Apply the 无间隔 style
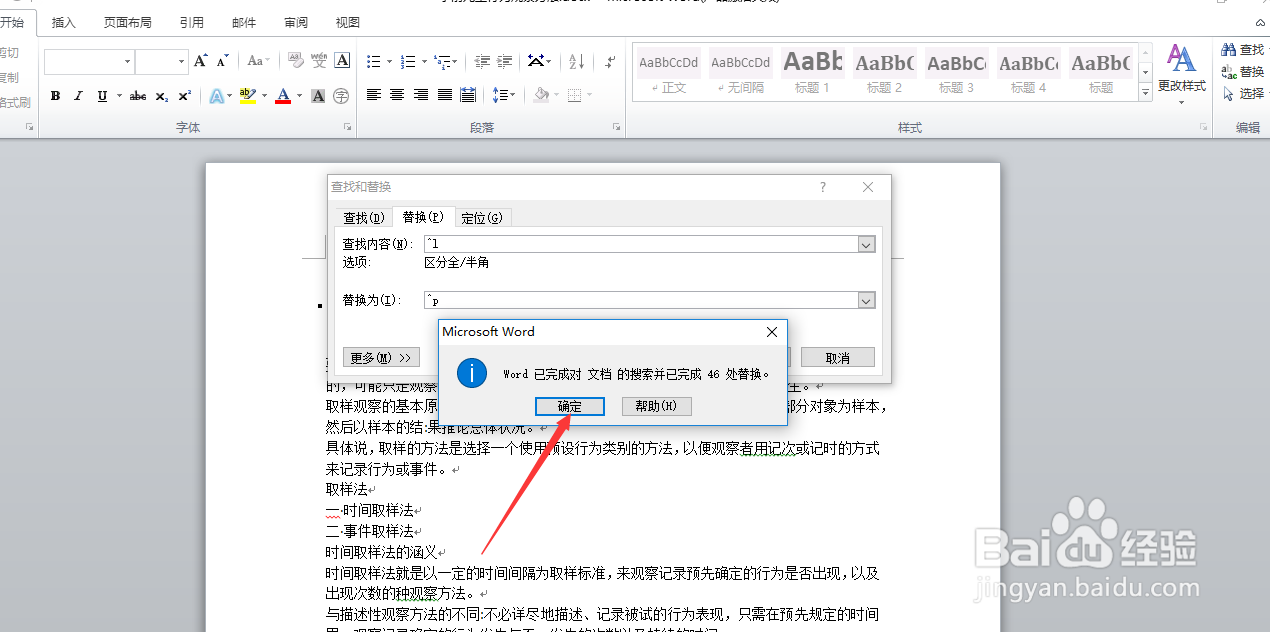Viewport: 1270px width, 632px height. coord(741,71)
